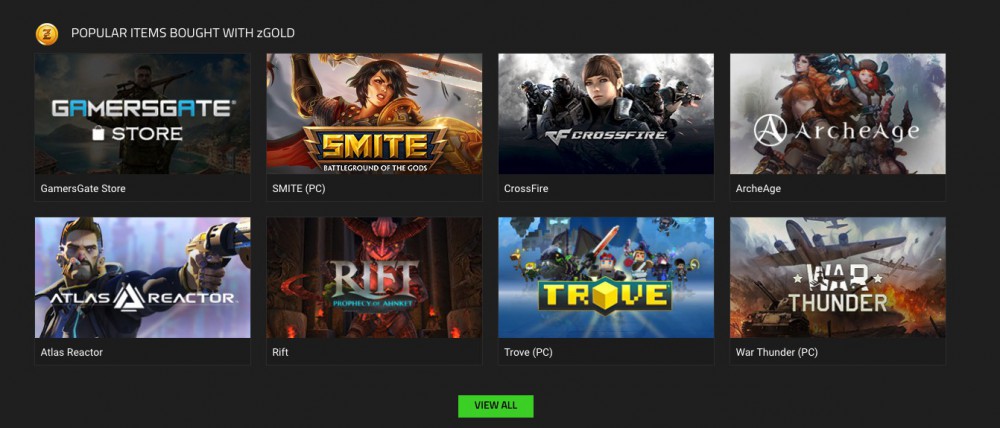Open the Trove game artwork

pos(606,277)
